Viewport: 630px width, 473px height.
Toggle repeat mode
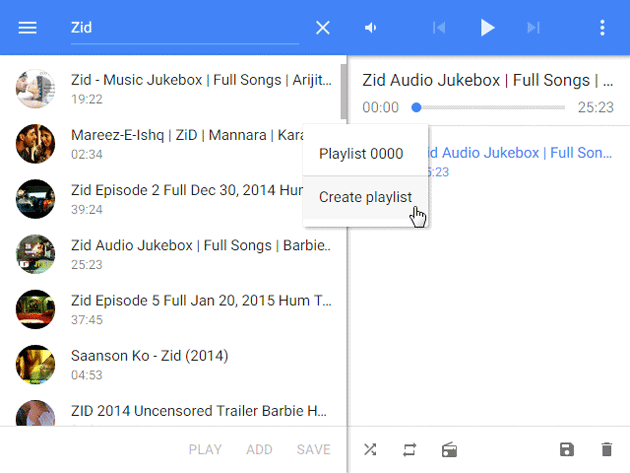point(409,449)
